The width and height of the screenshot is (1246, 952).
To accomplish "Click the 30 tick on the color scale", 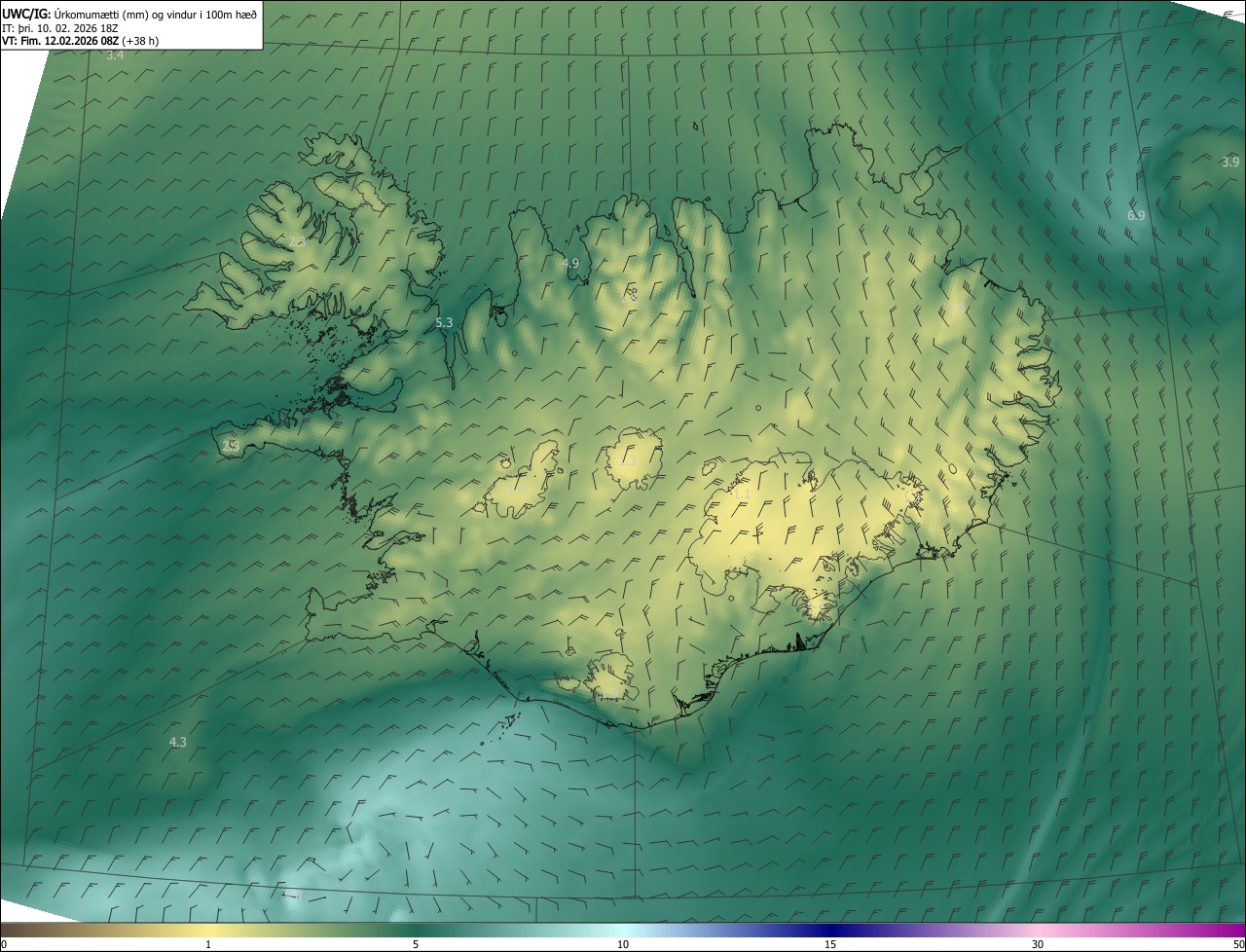I will [1038, 944].
